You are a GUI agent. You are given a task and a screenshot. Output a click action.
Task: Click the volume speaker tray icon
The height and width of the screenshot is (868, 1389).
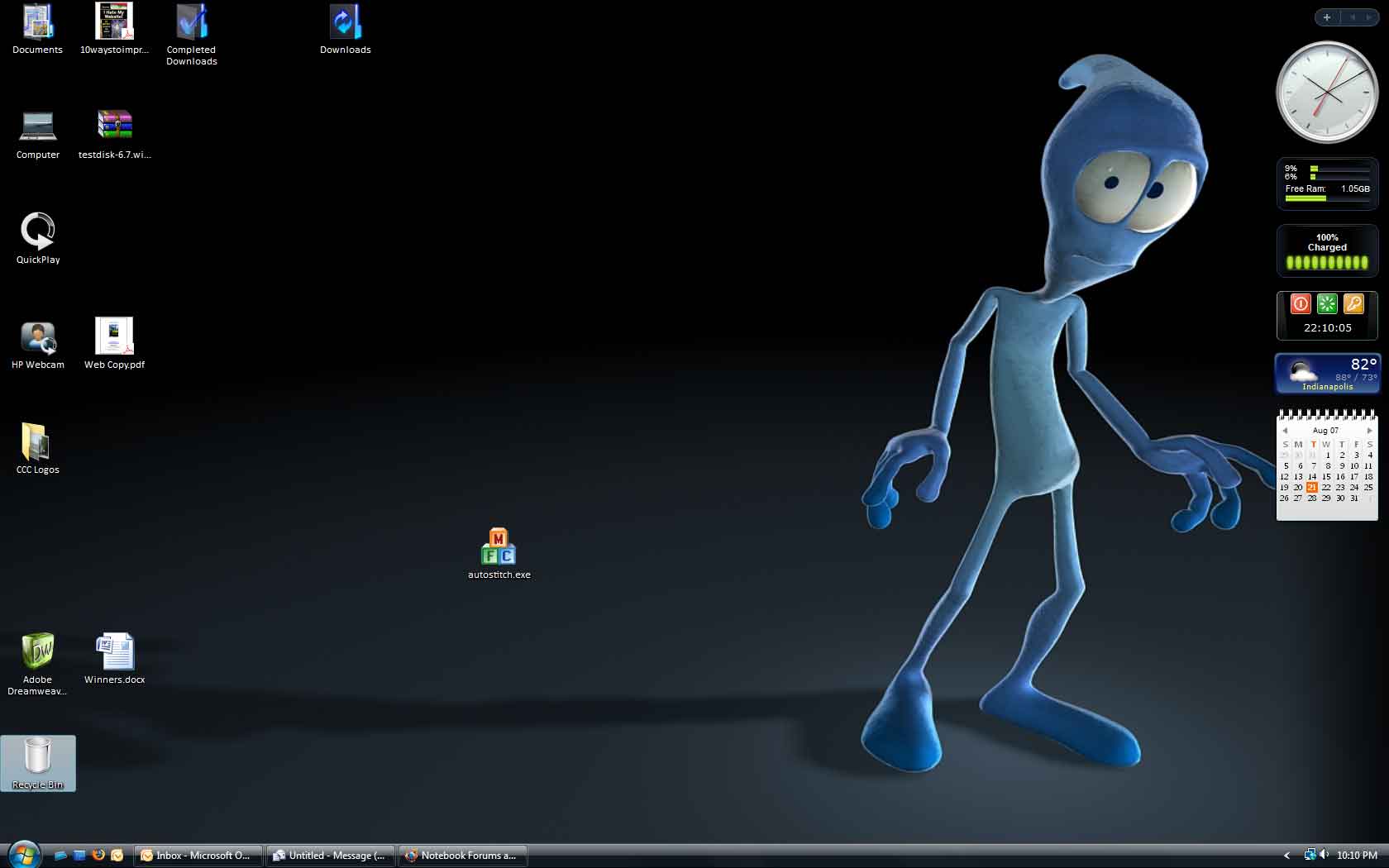coord(1324,856)
